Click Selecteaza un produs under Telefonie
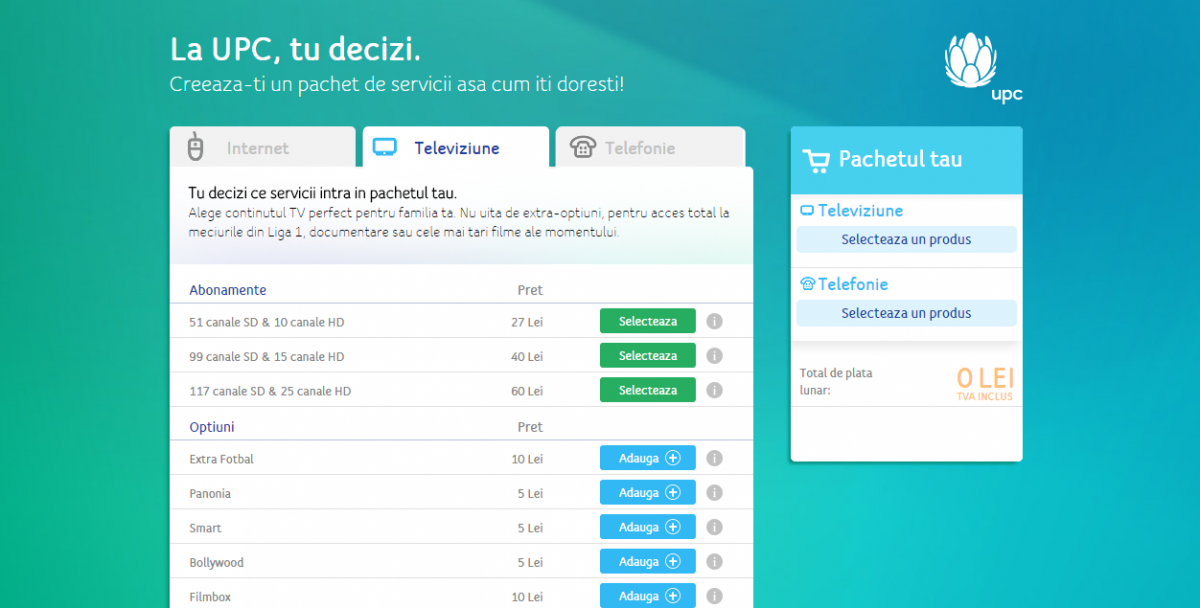This screenshot has height=608, width=1200. tap(906, 313)
